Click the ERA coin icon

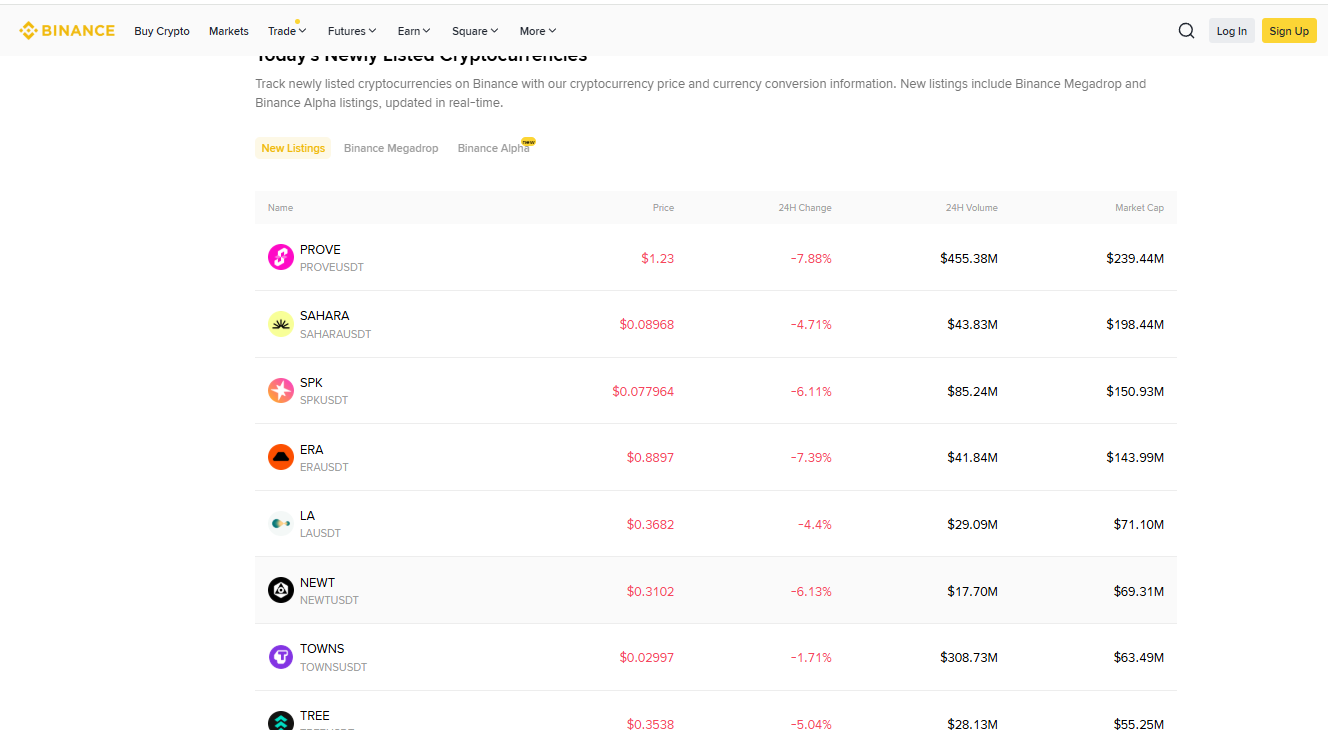point(281,457)
